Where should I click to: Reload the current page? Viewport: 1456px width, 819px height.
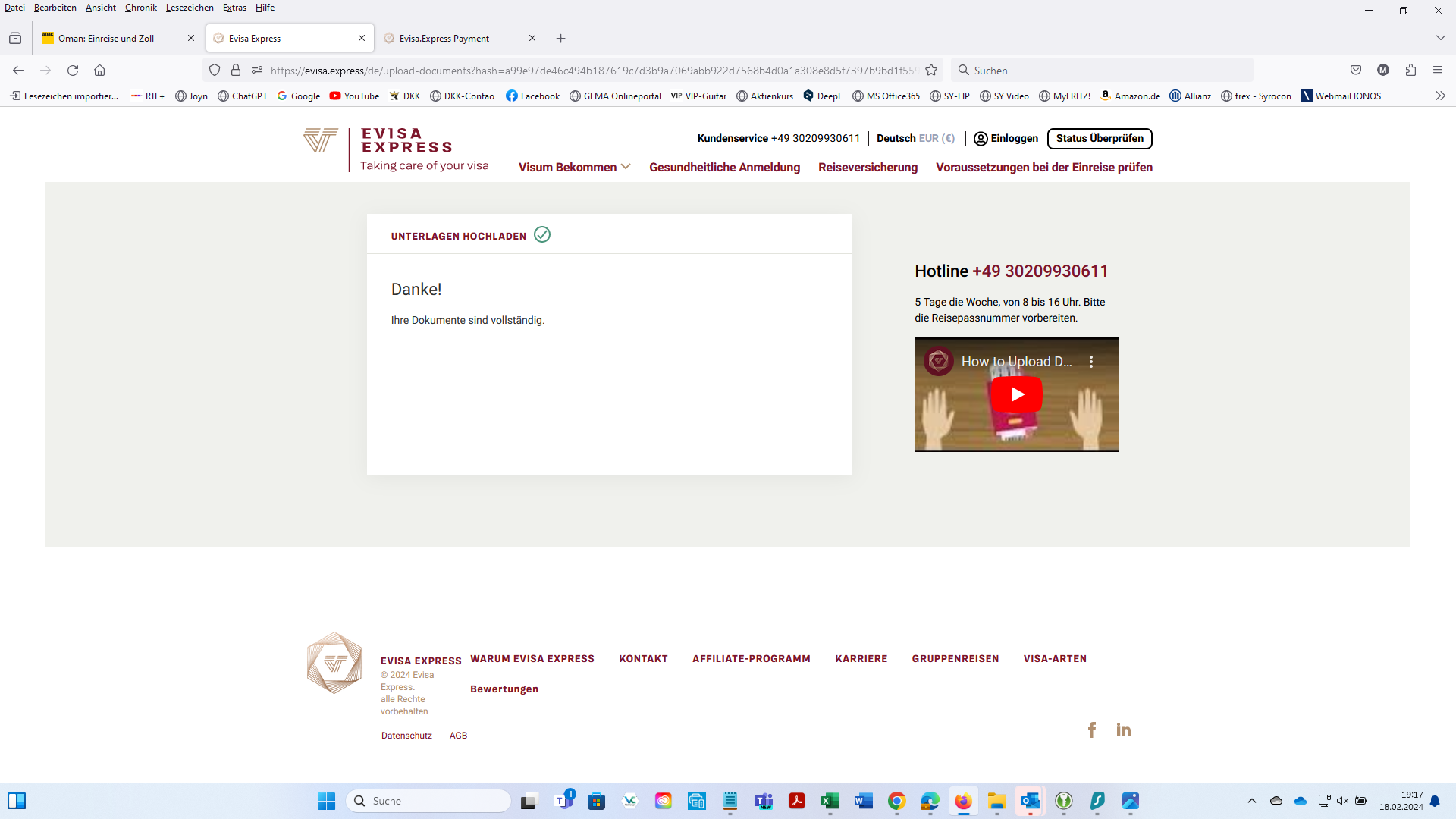pos(73,71)
